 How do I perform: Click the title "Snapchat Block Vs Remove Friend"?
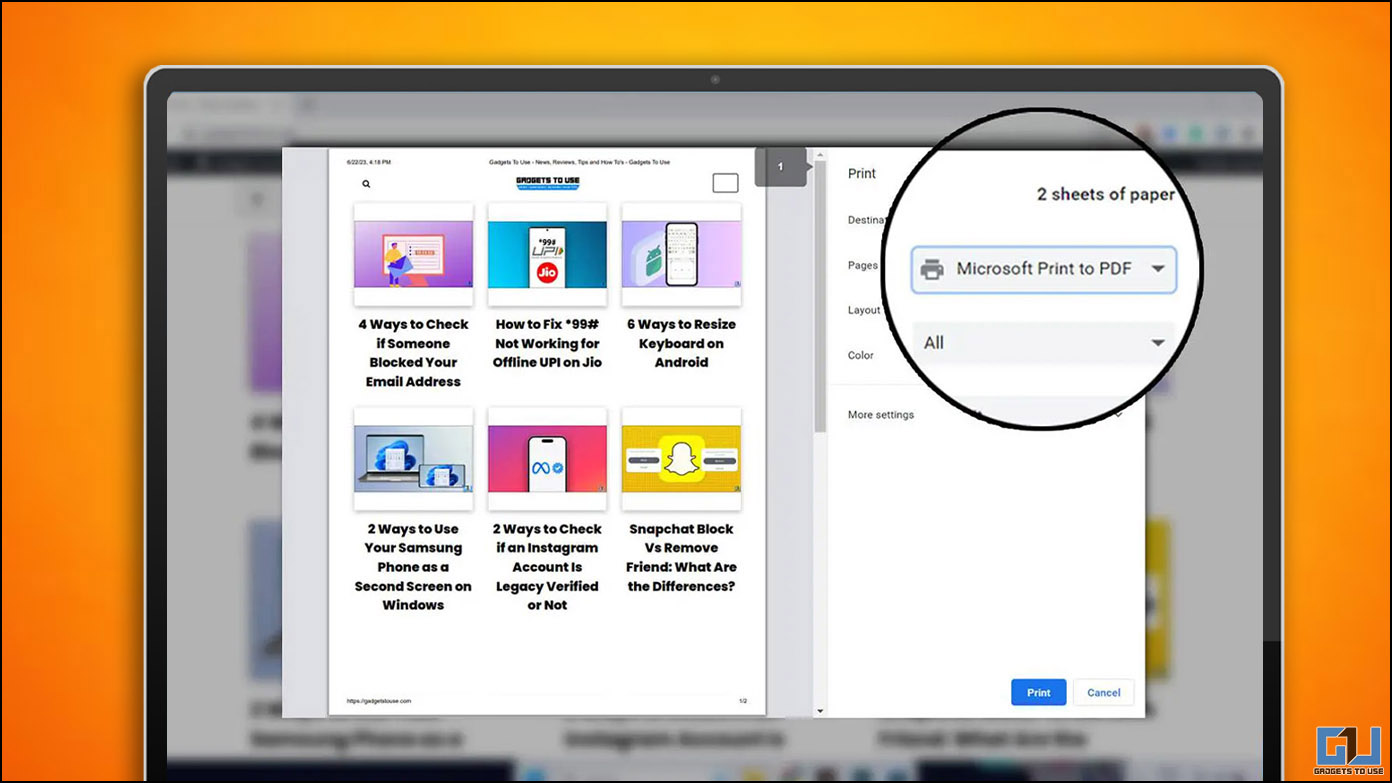[x=681, y=557]
